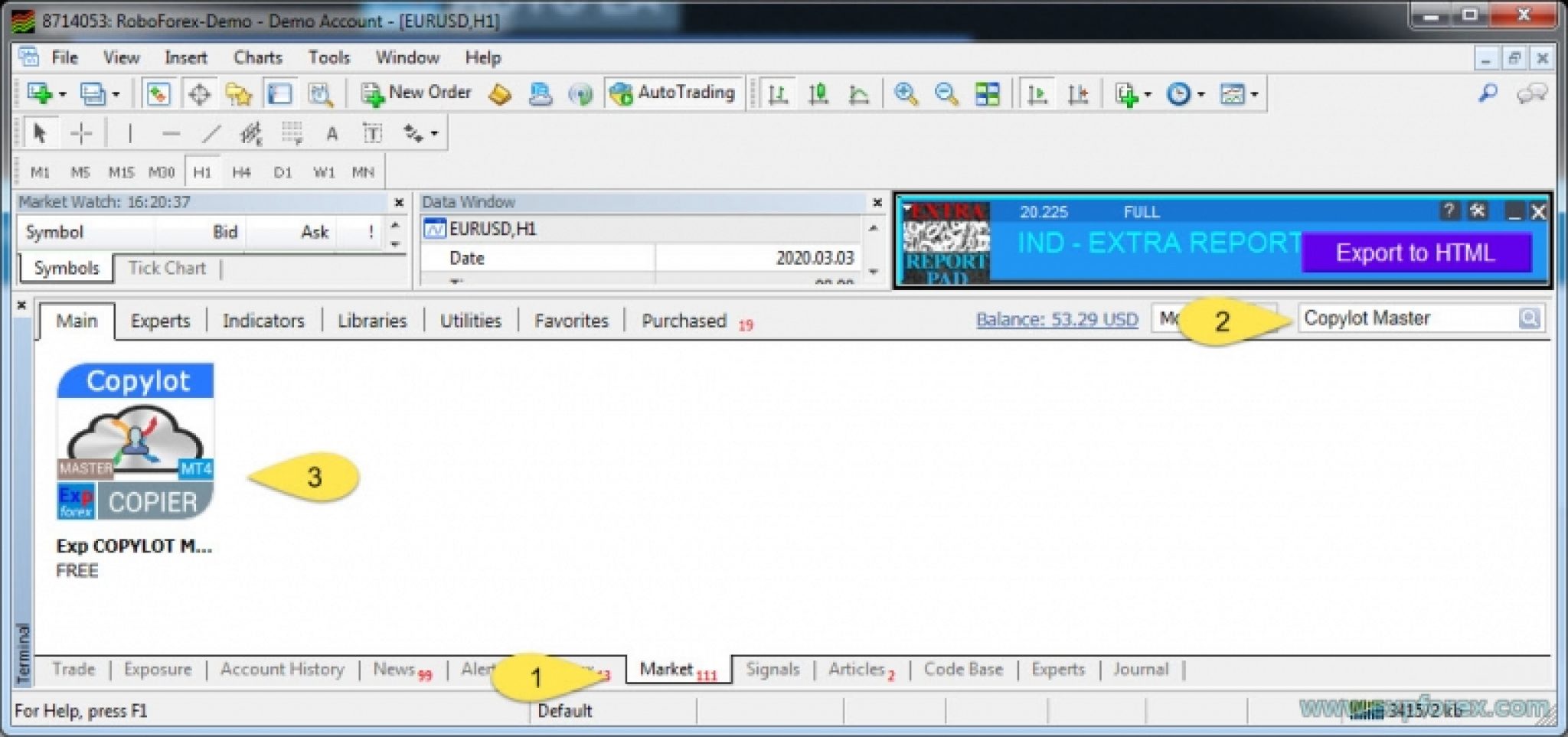The width and height of the screenshot is (1568, 737).
Task: Click the Tile Windows grid icon
Action: tap(987, 94)
